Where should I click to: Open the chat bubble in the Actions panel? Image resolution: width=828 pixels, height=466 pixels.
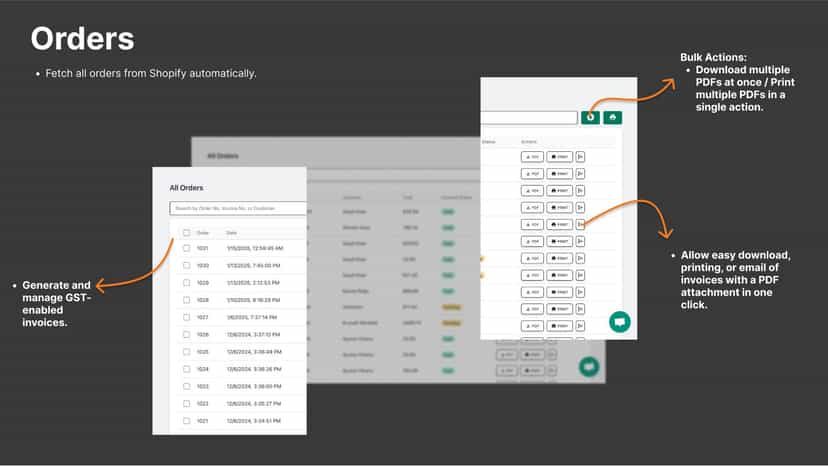click(x=619, y=322)
